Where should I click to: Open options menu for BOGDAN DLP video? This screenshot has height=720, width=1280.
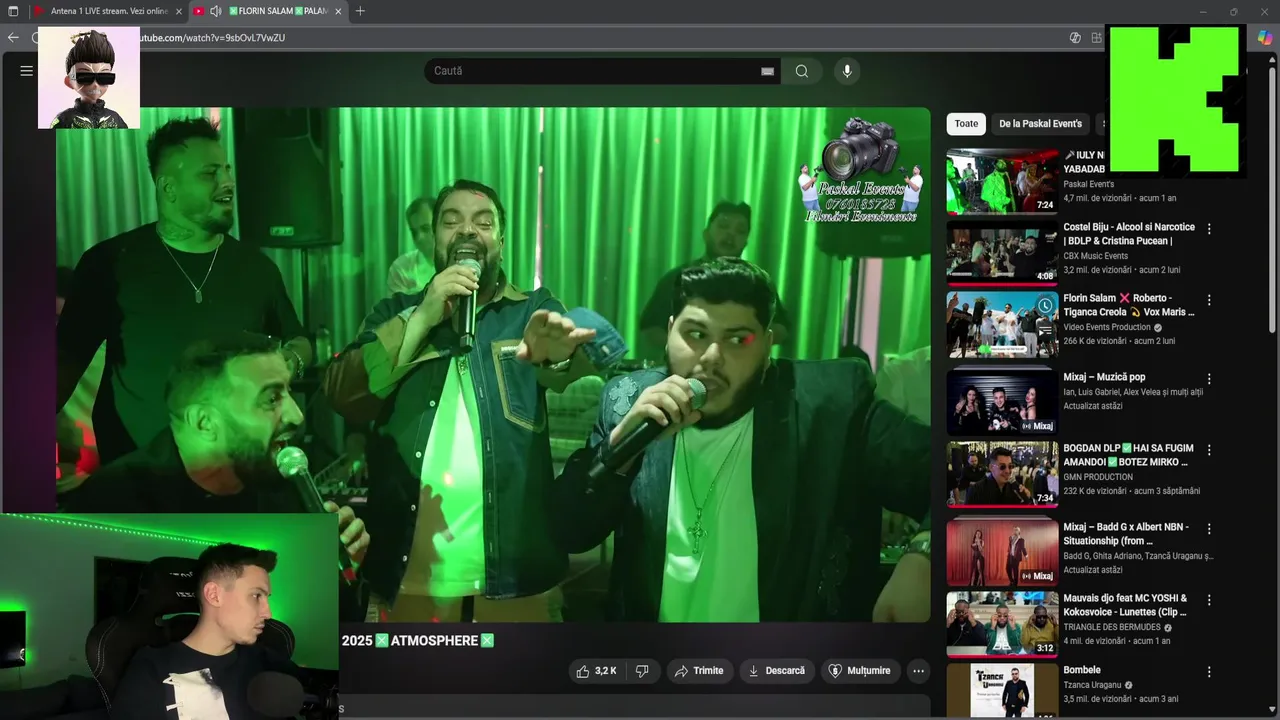point(1209,450)
